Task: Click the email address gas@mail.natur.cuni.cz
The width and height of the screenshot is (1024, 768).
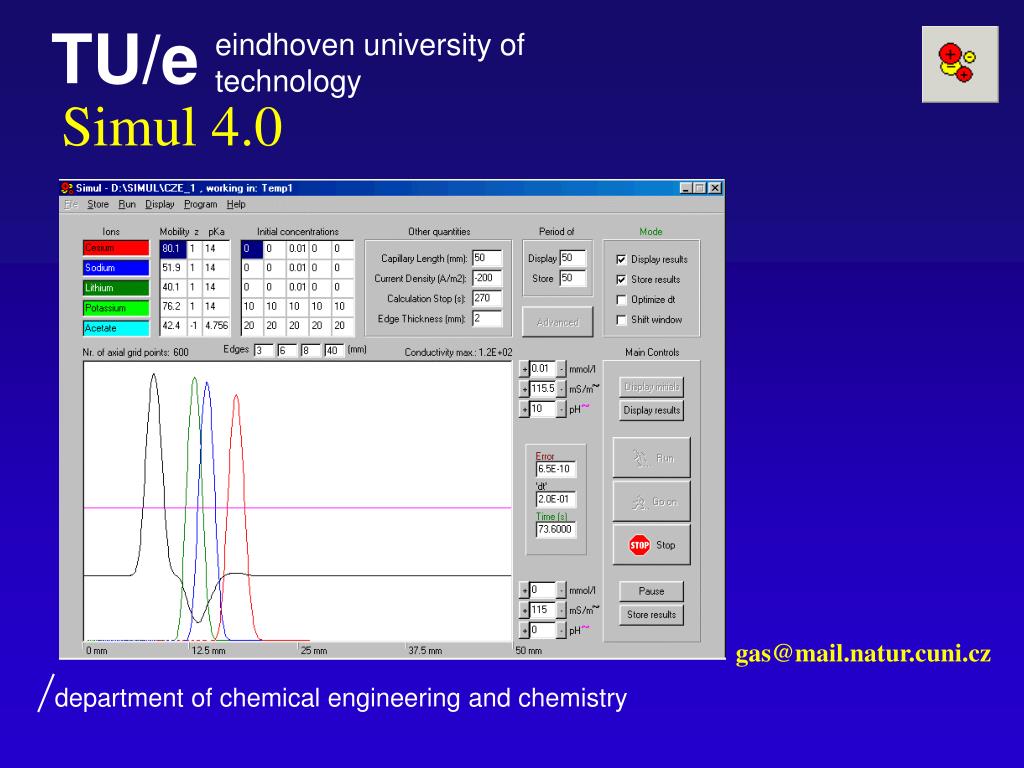Action: coord(863,654)
